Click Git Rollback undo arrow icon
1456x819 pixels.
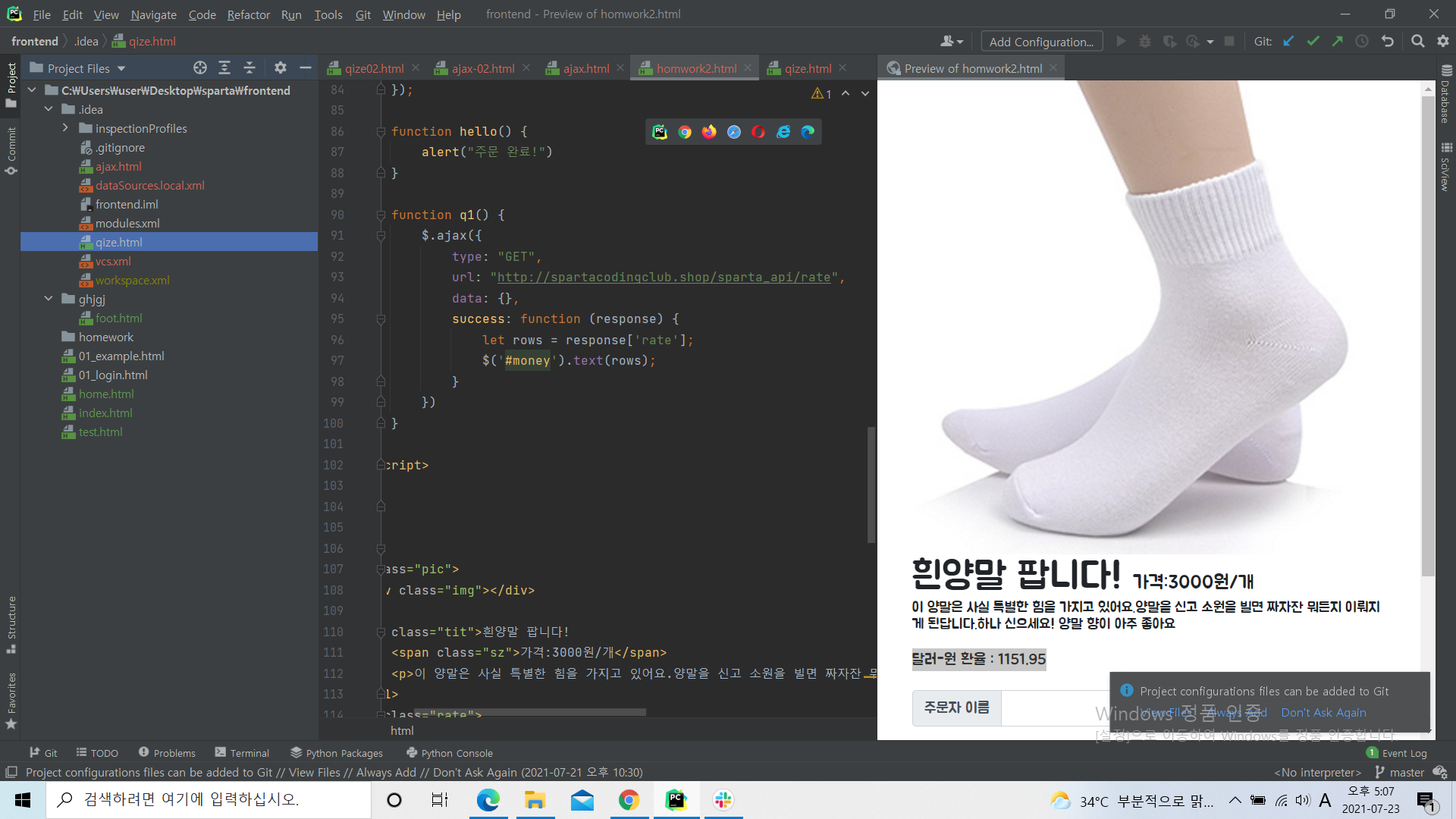coord(1388,42)
